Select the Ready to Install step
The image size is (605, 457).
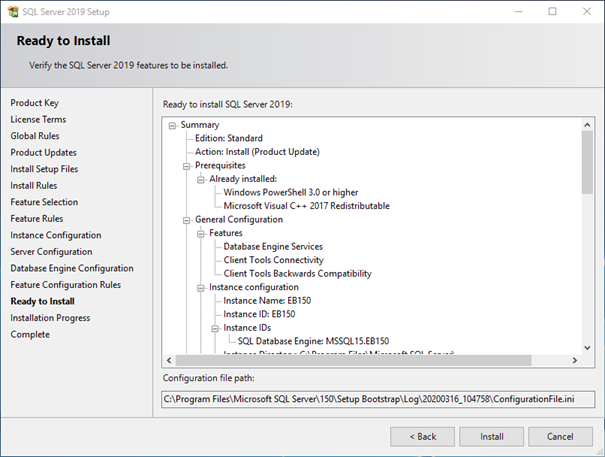click(42, 301)
